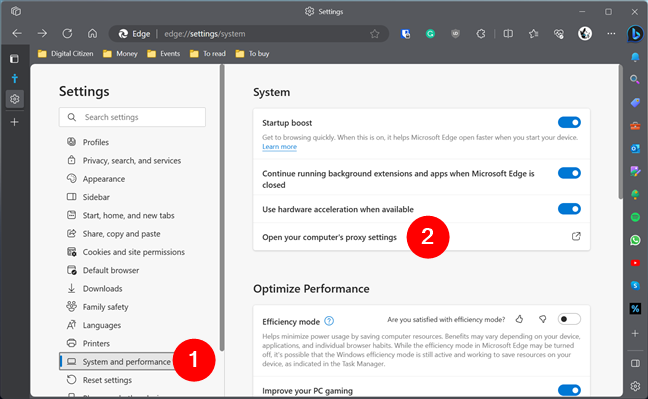Open the Favorites list icon
Screen dimensions: 648x399
[534, 34]
